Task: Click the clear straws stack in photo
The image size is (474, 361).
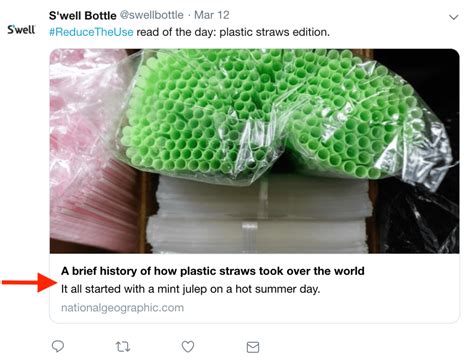Action: pos(260,215)
